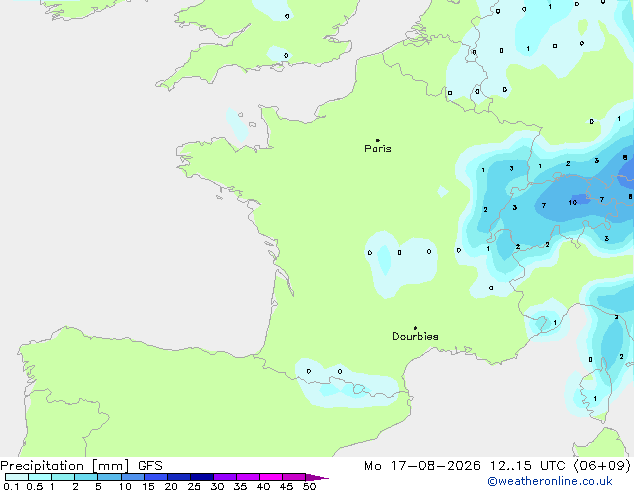Select the 1–2 mm legend color swatch

pos(63,477)
